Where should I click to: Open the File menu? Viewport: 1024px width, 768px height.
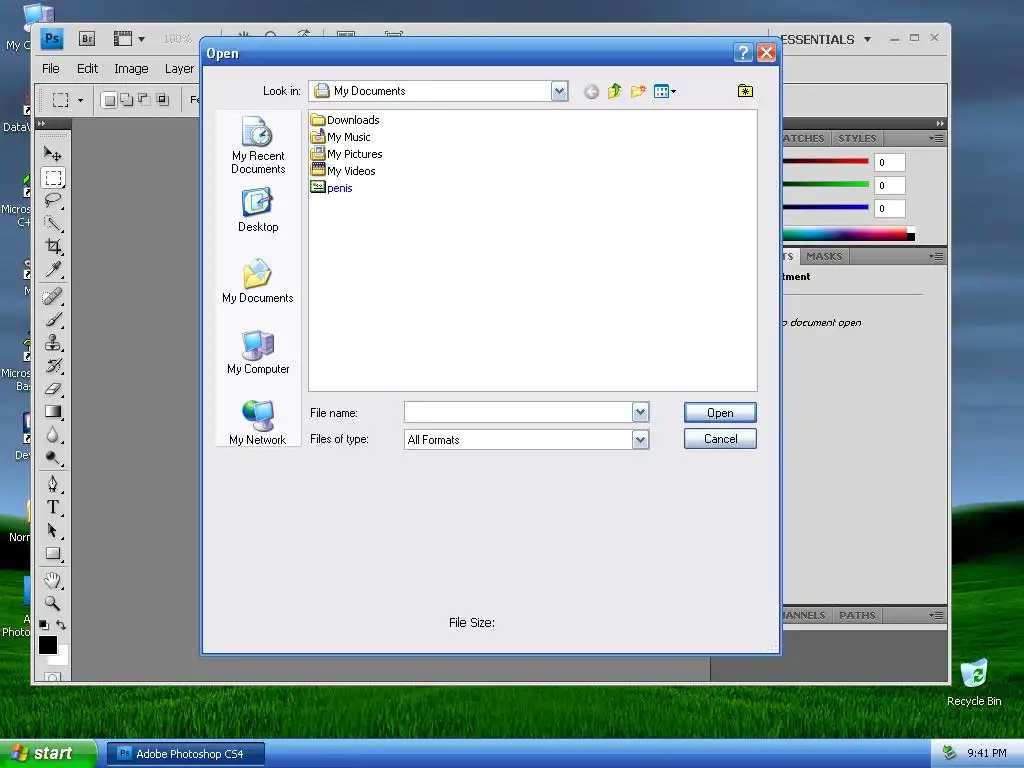[x=50, y=69]
